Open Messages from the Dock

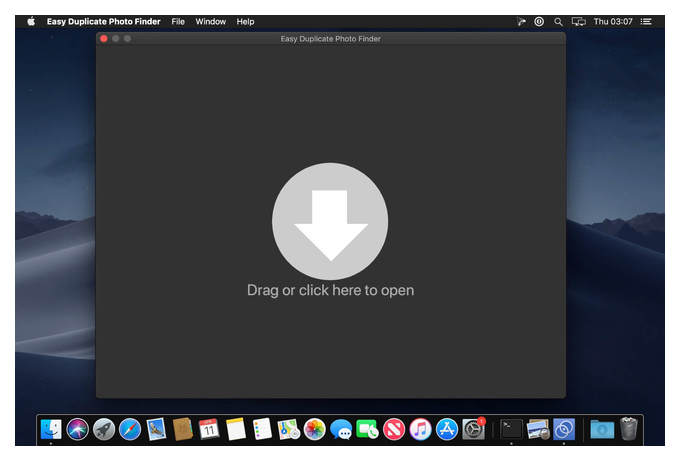coord(341,429)
